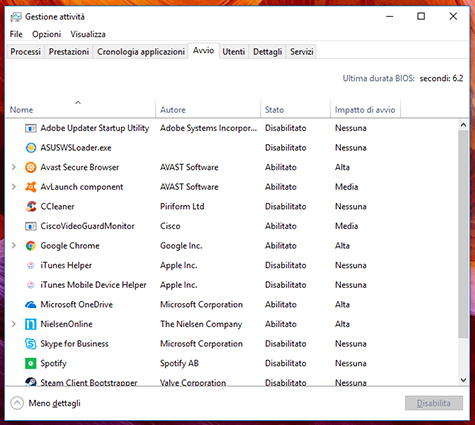
Task: Select the Avvio tab
Action: tap(203, 51)
